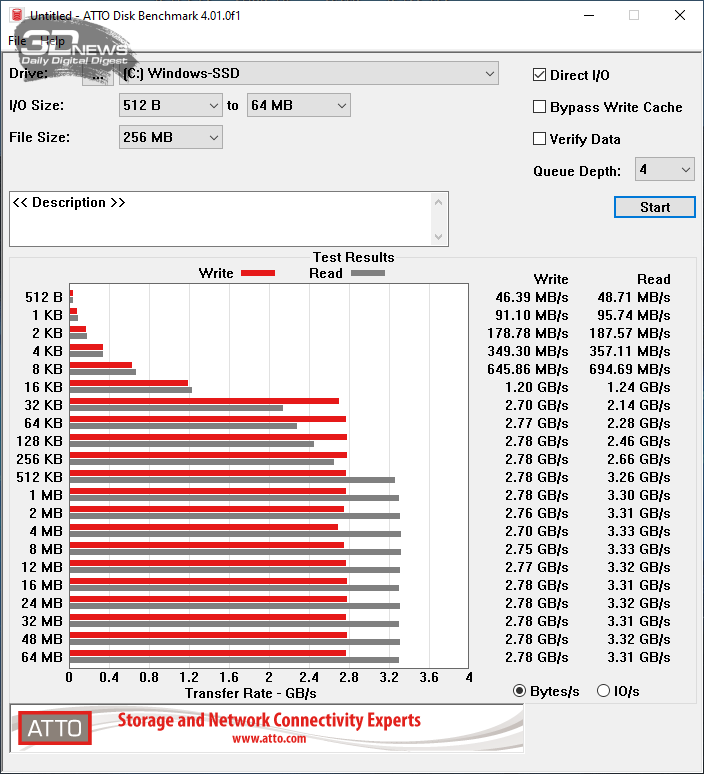Select the Bytes/s radio button

pos(519,691)
